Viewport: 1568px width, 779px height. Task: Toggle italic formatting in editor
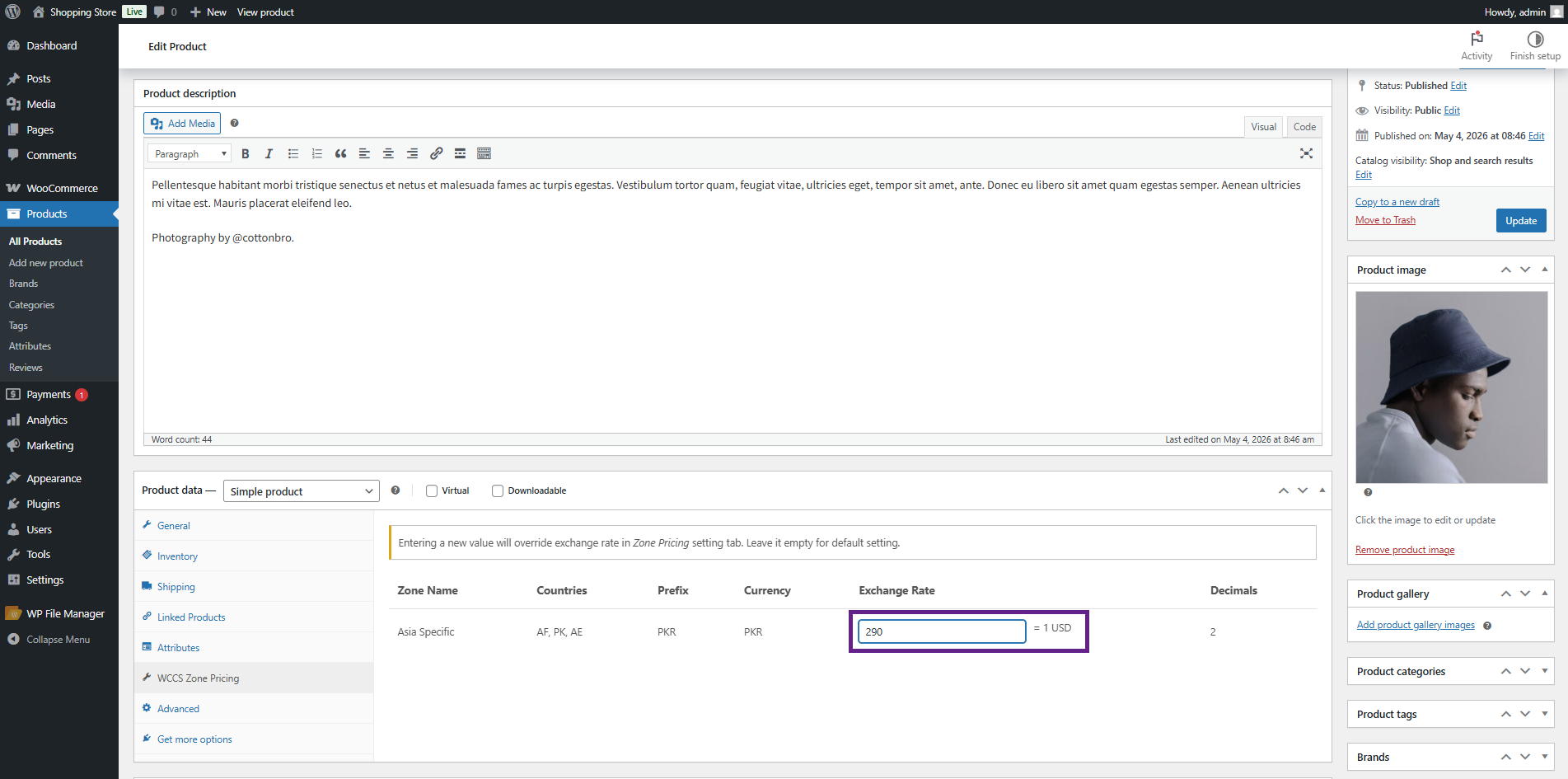click(x=269, y=153)
